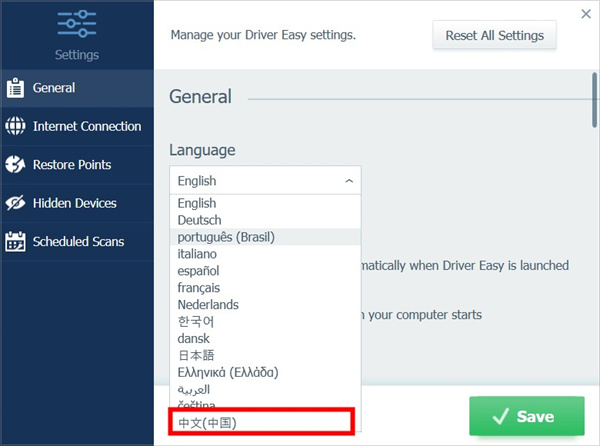Choose français as the language

click(x=198, y=287)
